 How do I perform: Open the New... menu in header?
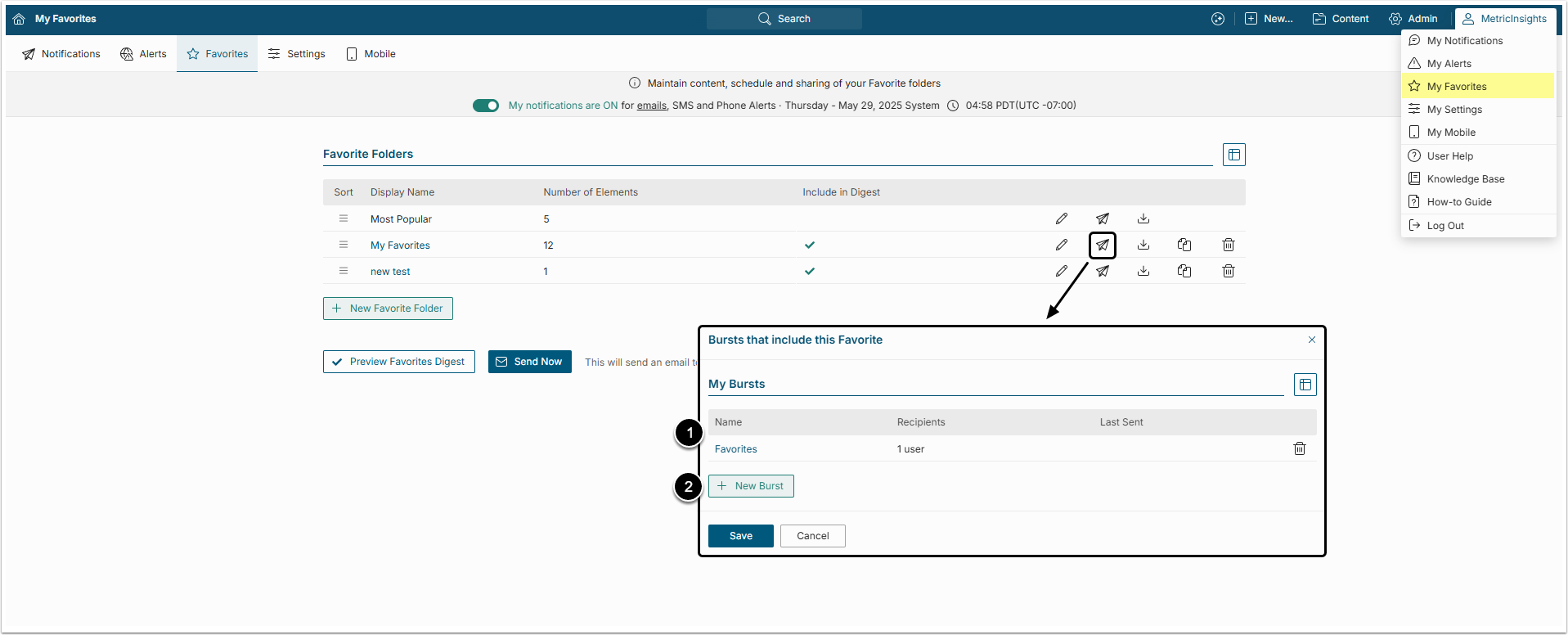[1269, 19]
